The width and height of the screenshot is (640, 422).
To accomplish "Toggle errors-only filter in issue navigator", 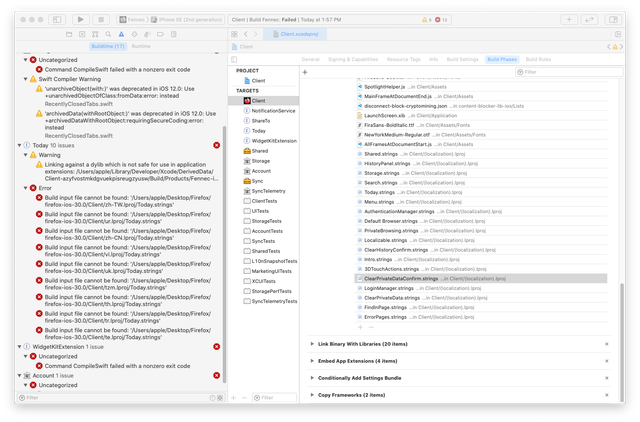I will (220, 398).
